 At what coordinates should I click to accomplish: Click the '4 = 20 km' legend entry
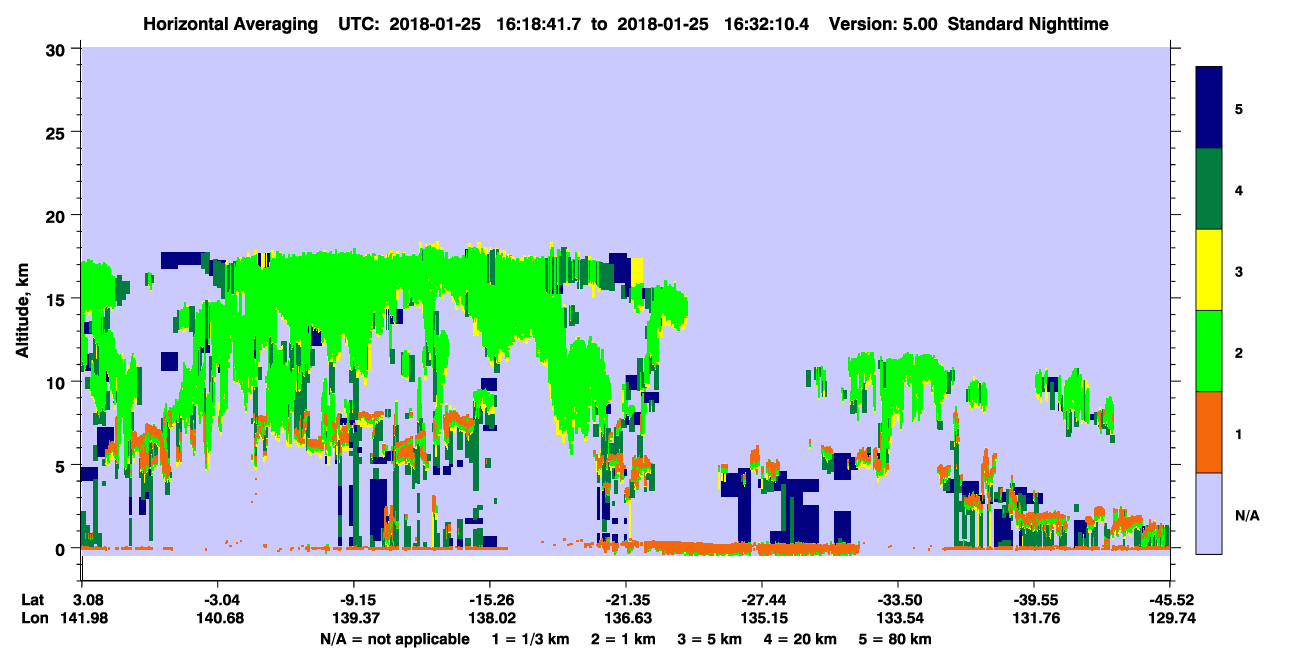coord(802,638)
